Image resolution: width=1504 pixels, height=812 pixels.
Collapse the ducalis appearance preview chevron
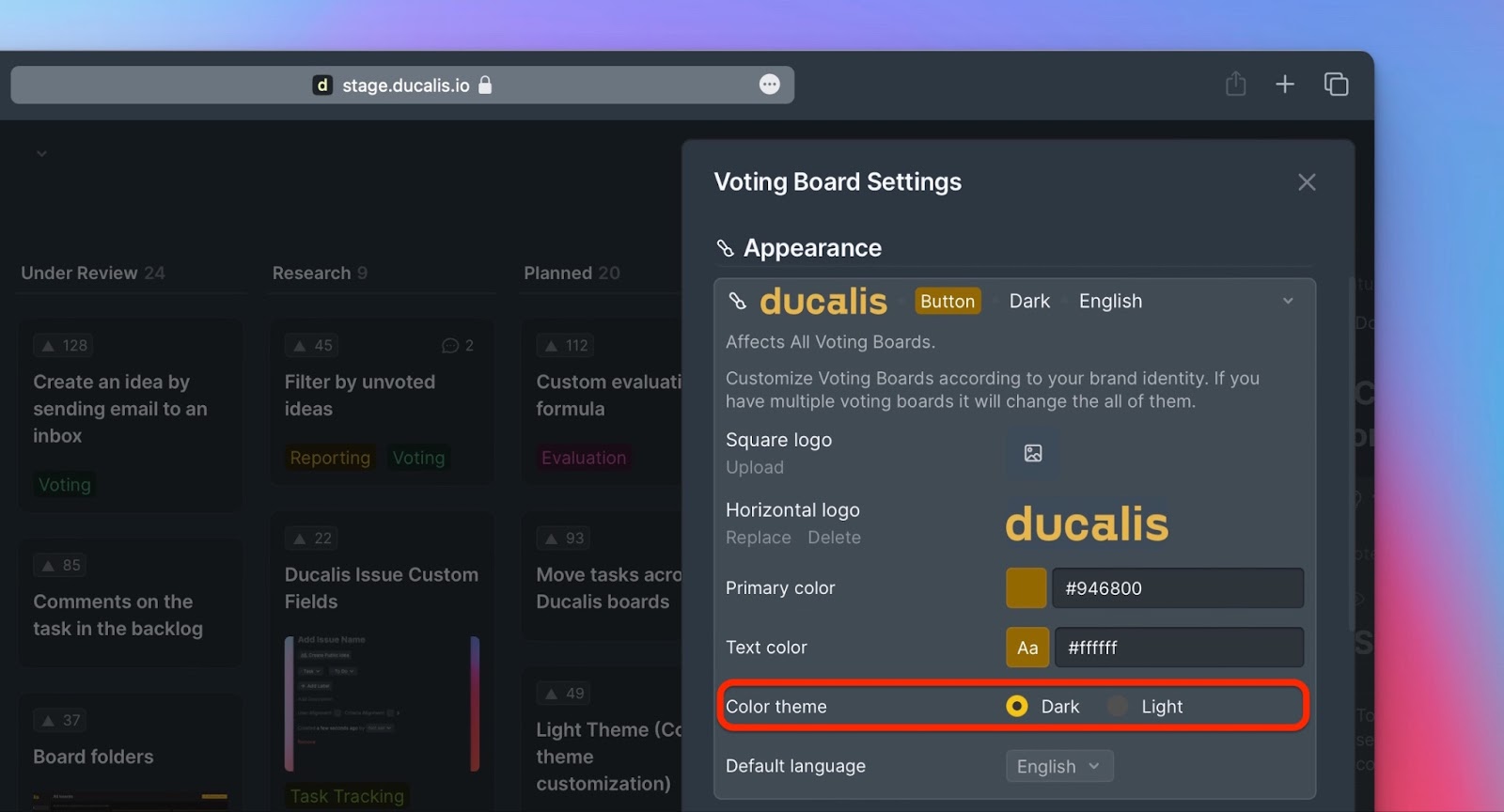point(1288,301)
